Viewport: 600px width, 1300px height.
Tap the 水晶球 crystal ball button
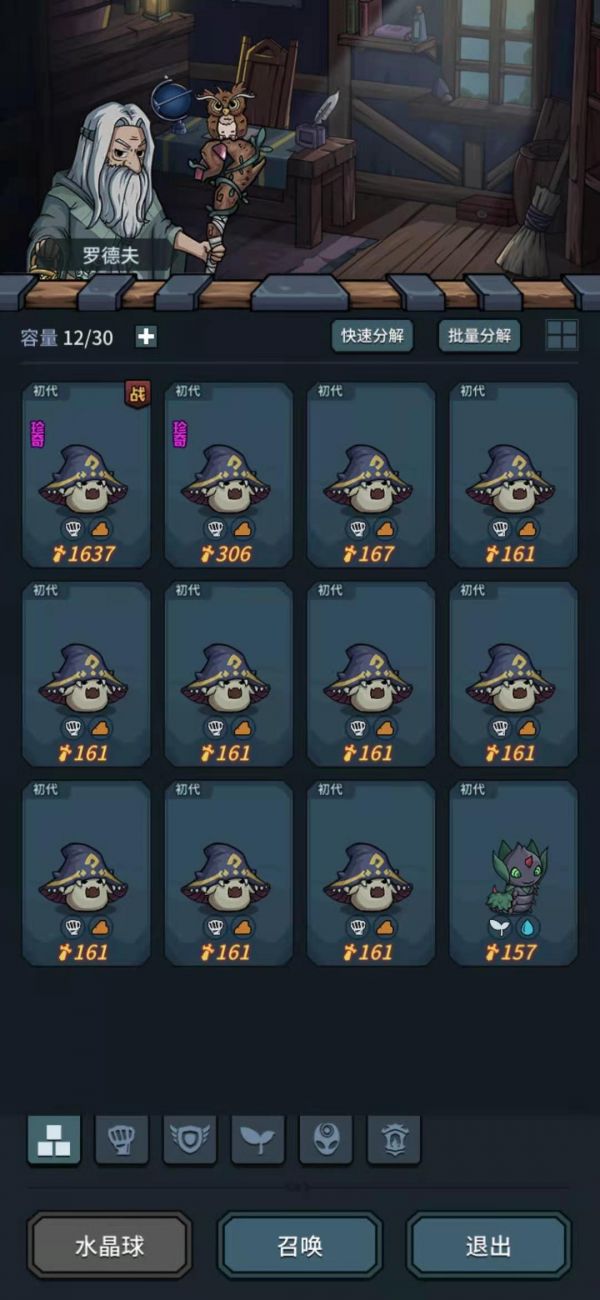109,1246
